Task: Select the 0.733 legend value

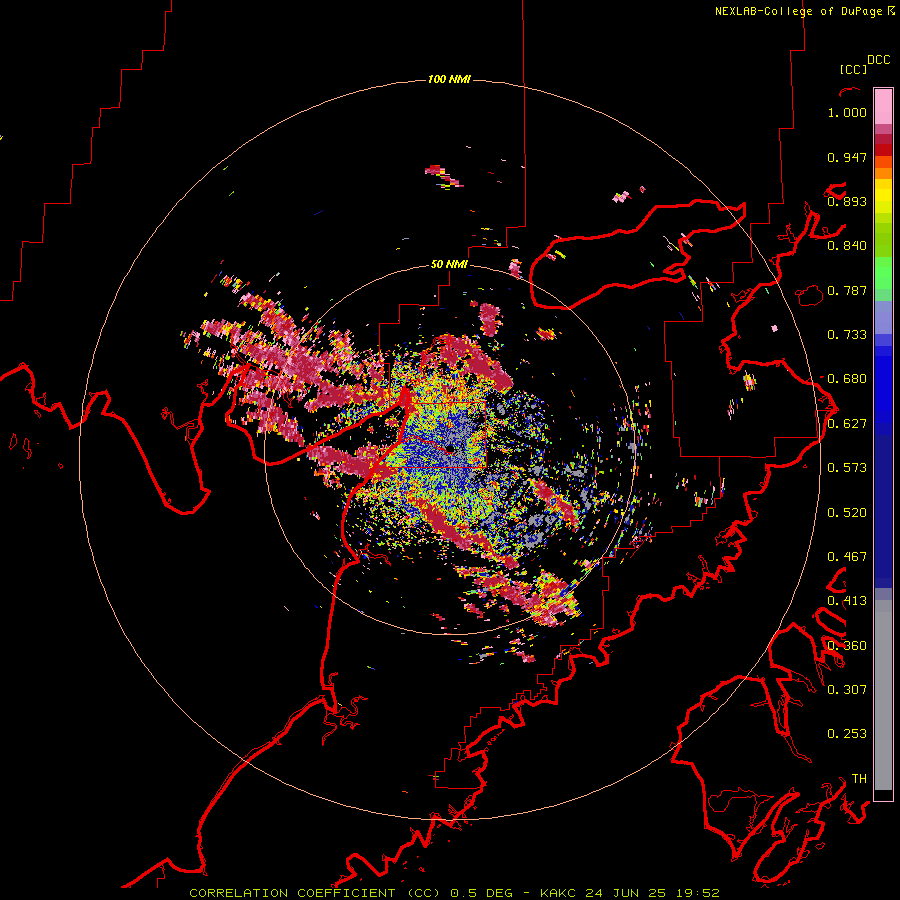Action: [x=847, y=335]
